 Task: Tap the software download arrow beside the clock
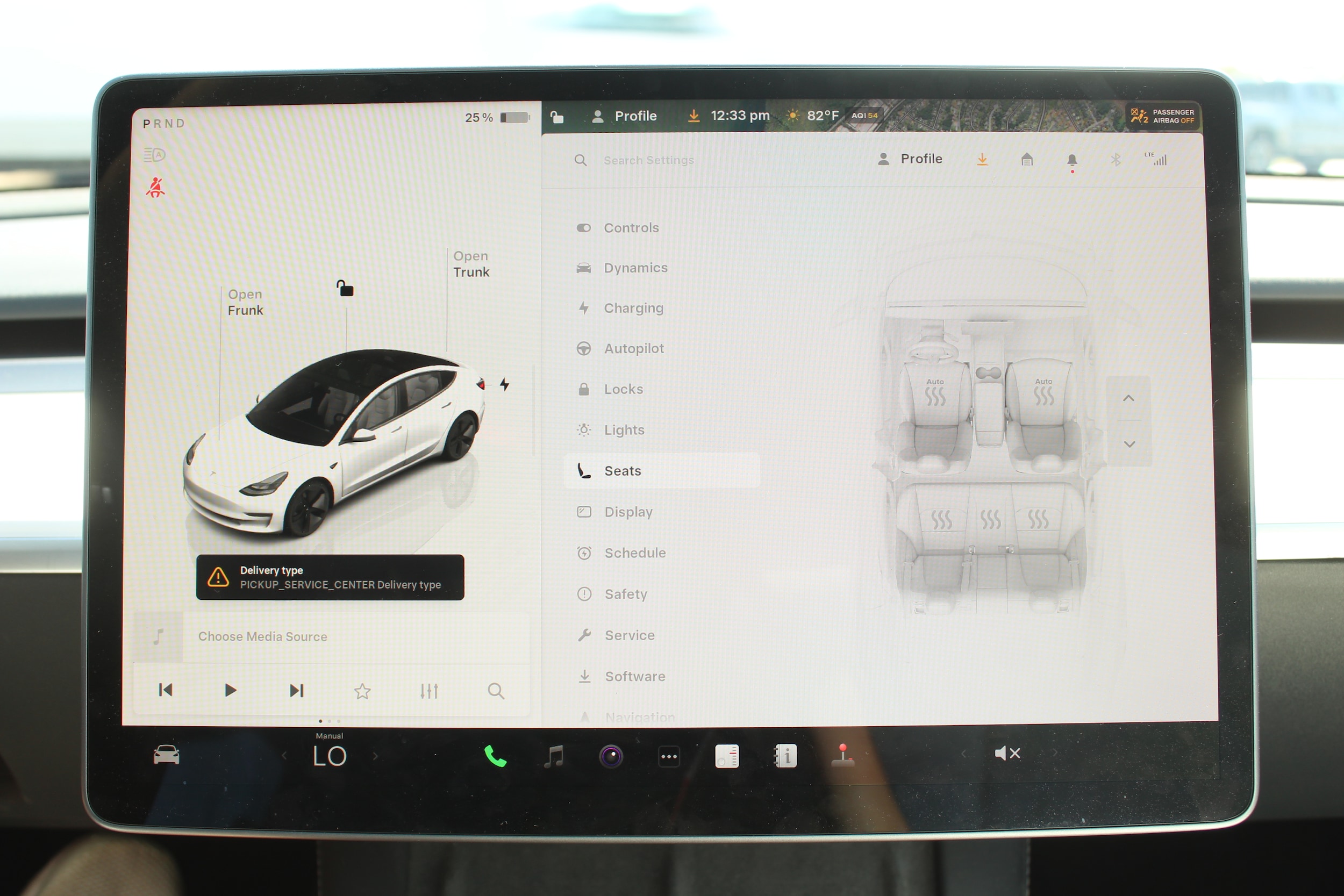tap(694, 116)
